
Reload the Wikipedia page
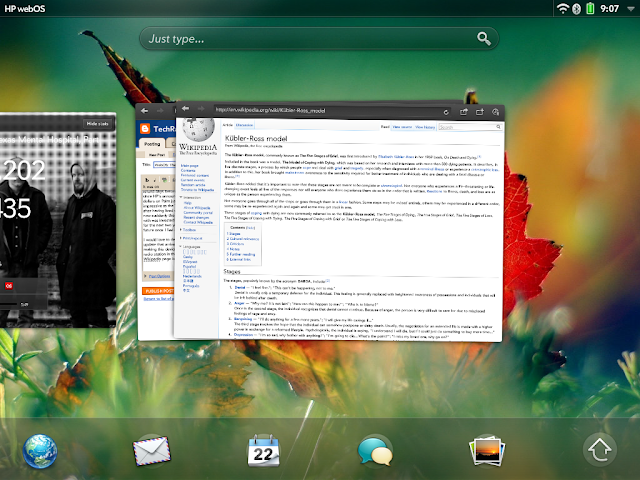click(446, 112)
